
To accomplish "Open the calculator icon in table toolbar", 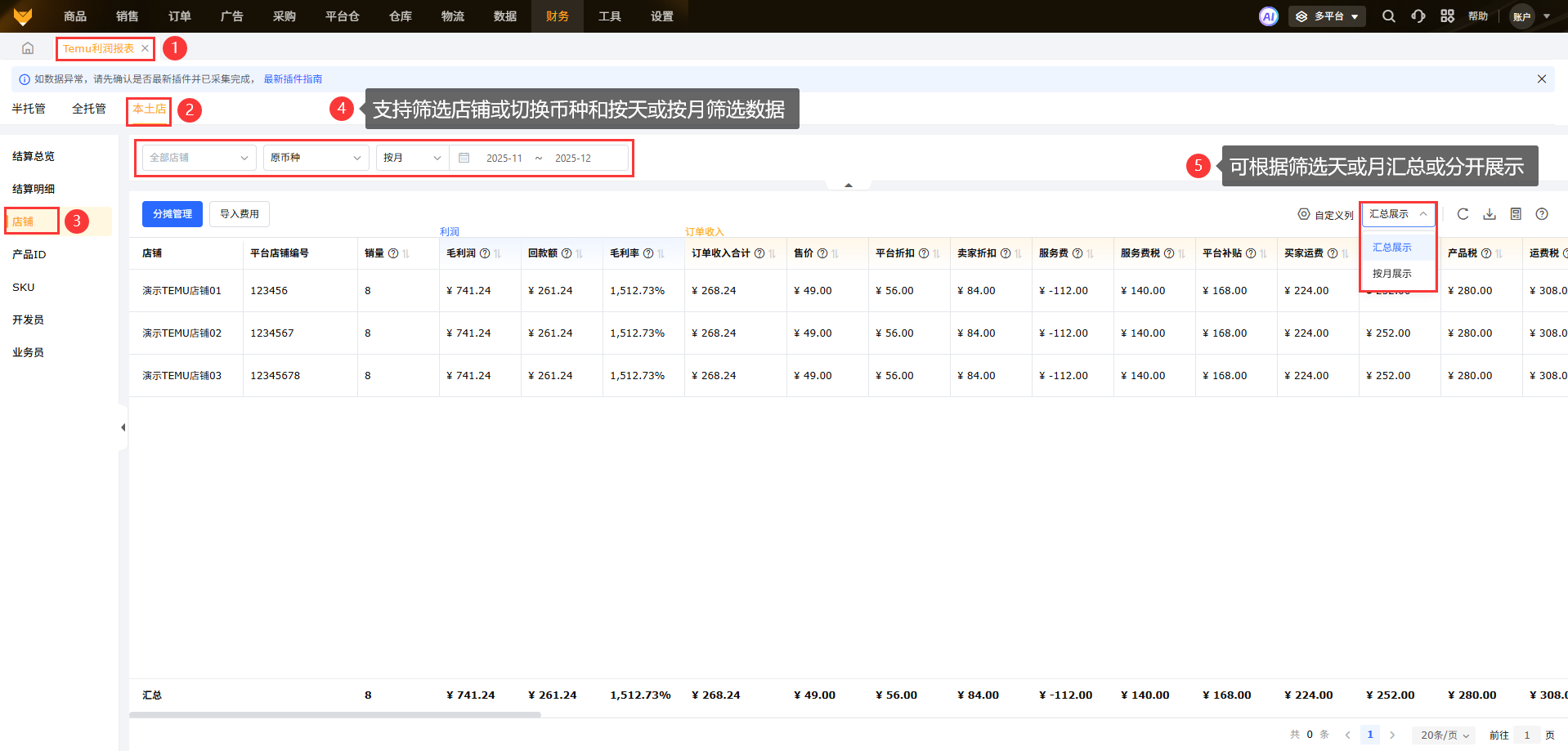I will click(x=1516, y=214).
